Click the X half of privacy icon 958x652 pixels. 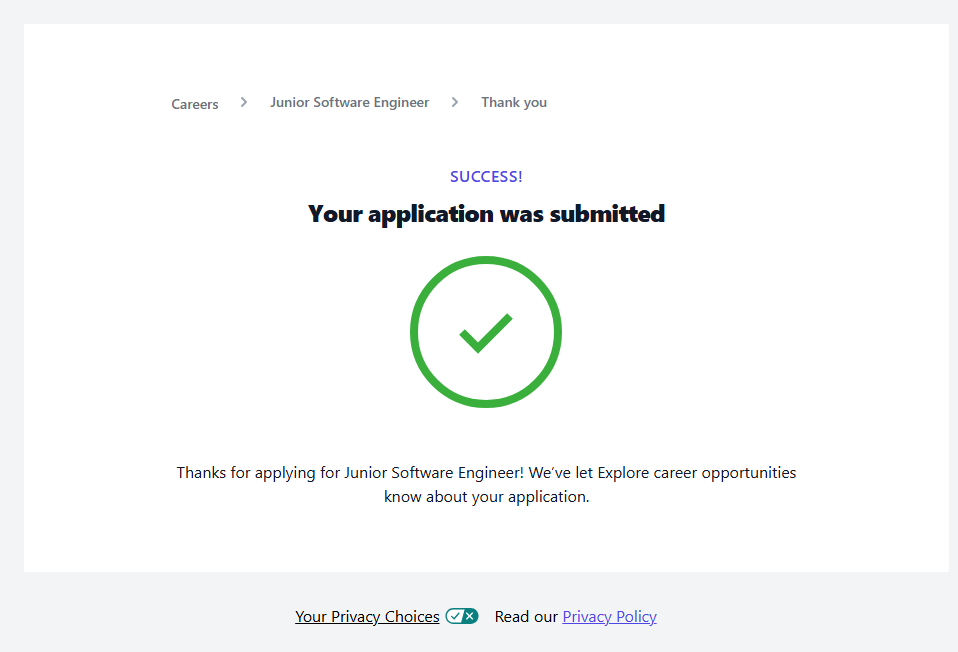tap(470, 616)
